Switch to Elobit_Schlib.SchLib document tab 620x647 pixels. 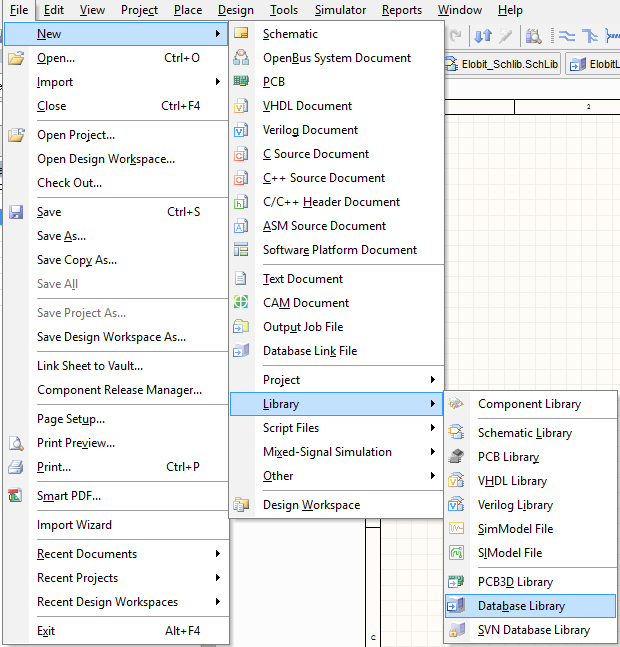pyautogui.click(x=502, y=64)
